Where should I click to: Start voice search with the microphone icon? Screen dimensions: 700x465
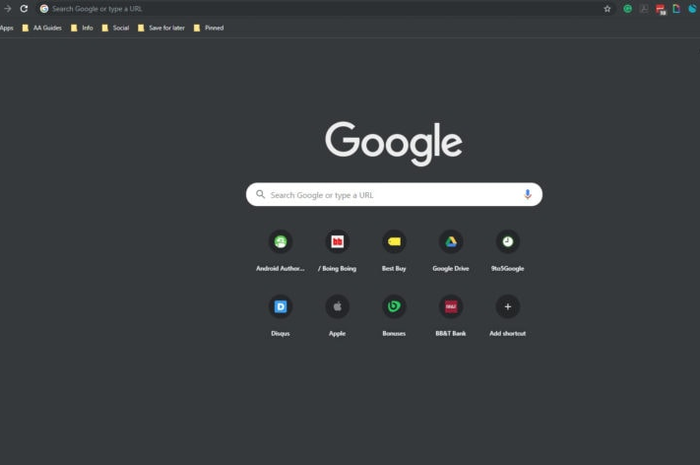point(527,194)
